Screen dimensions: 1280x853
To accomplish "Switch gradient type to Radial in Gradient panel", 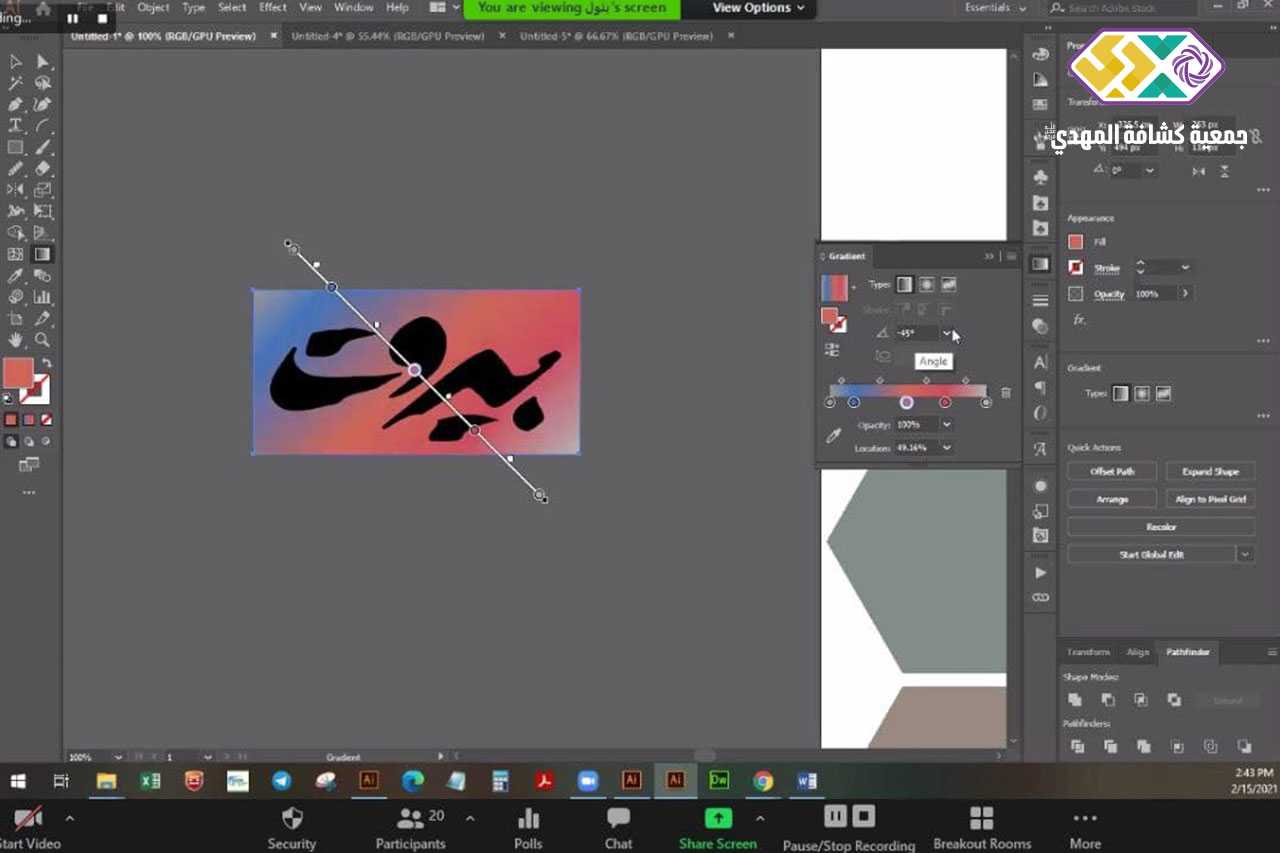I will tap(926, 285).
